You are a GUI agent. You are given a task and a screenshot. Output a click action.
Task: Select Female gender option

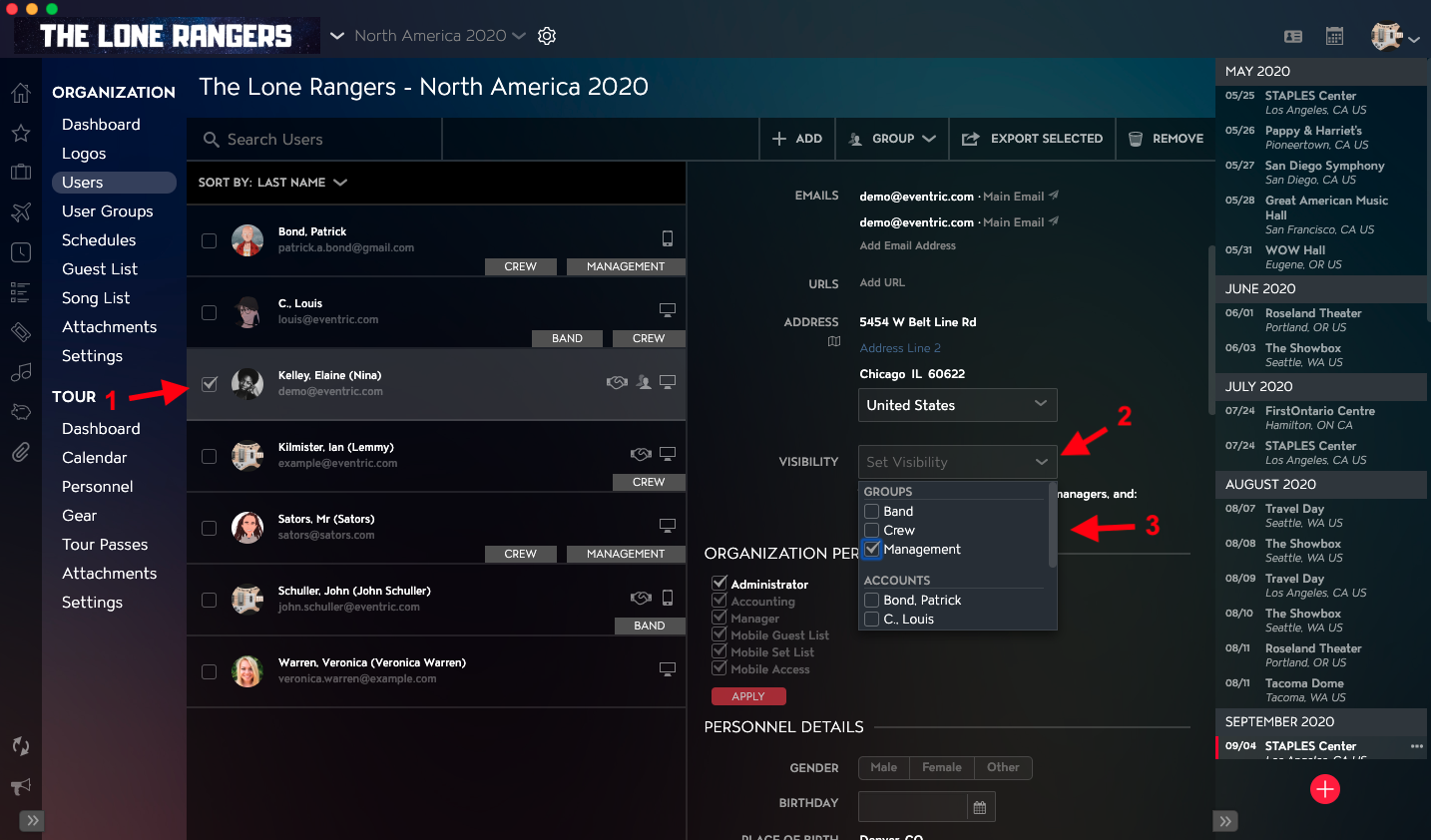(942, 767)
